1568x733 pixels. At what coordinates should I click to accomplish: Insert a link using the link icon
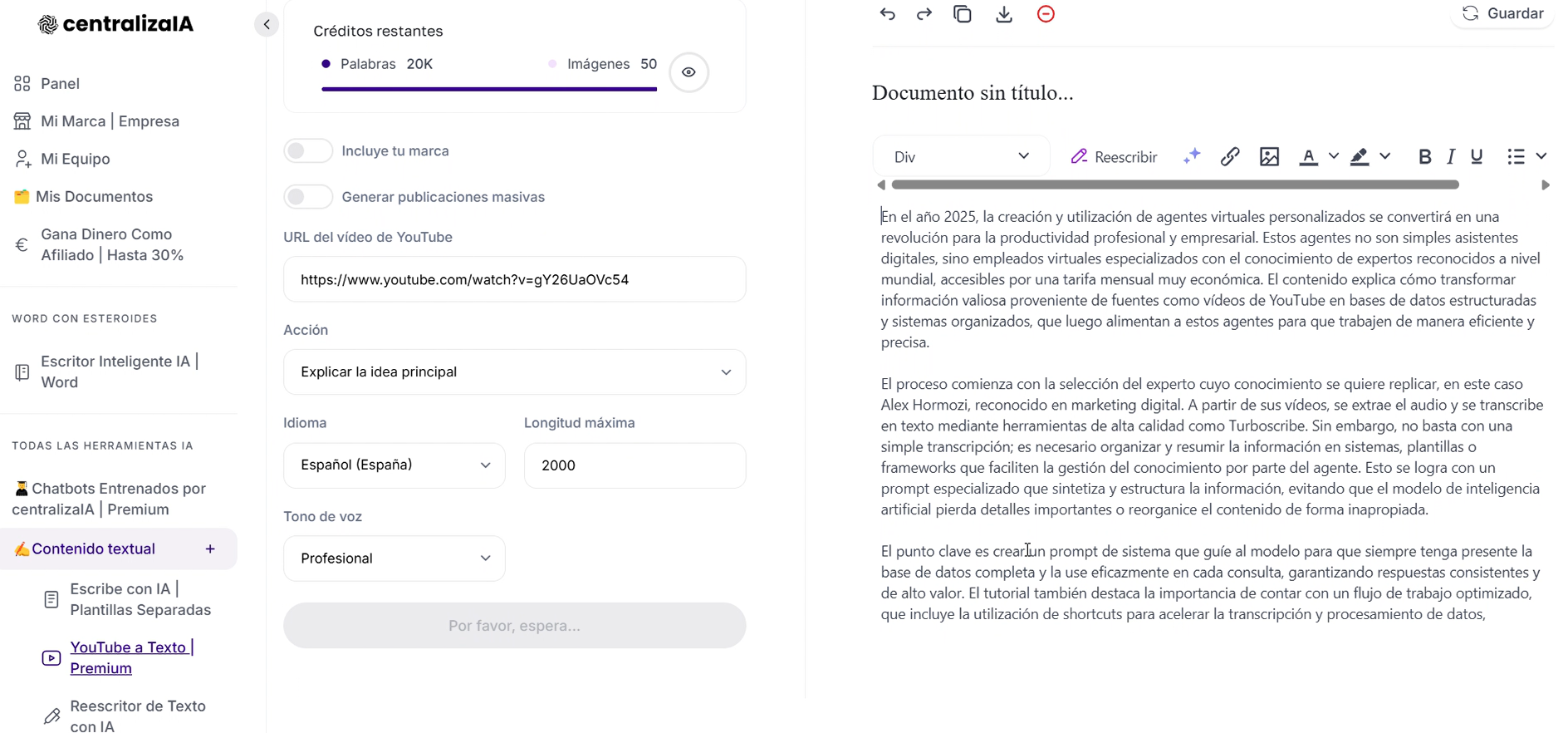click(x=1230, y=156)
